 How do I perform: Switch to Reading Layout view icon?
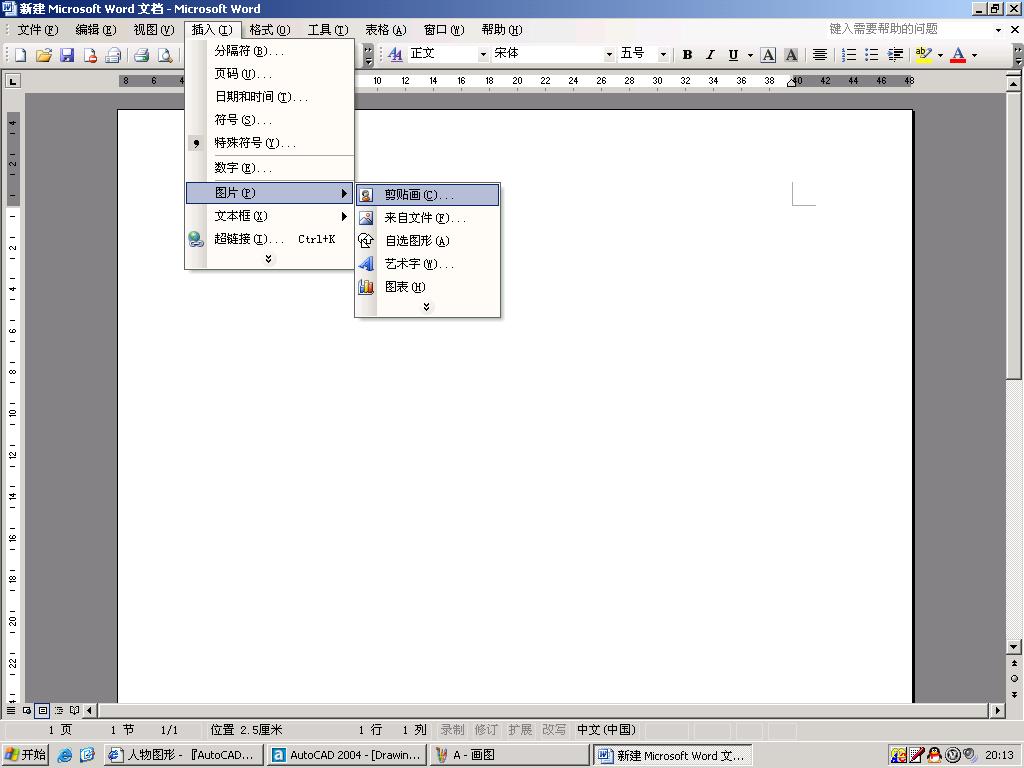pyautogui.click(x=74, y=710)
